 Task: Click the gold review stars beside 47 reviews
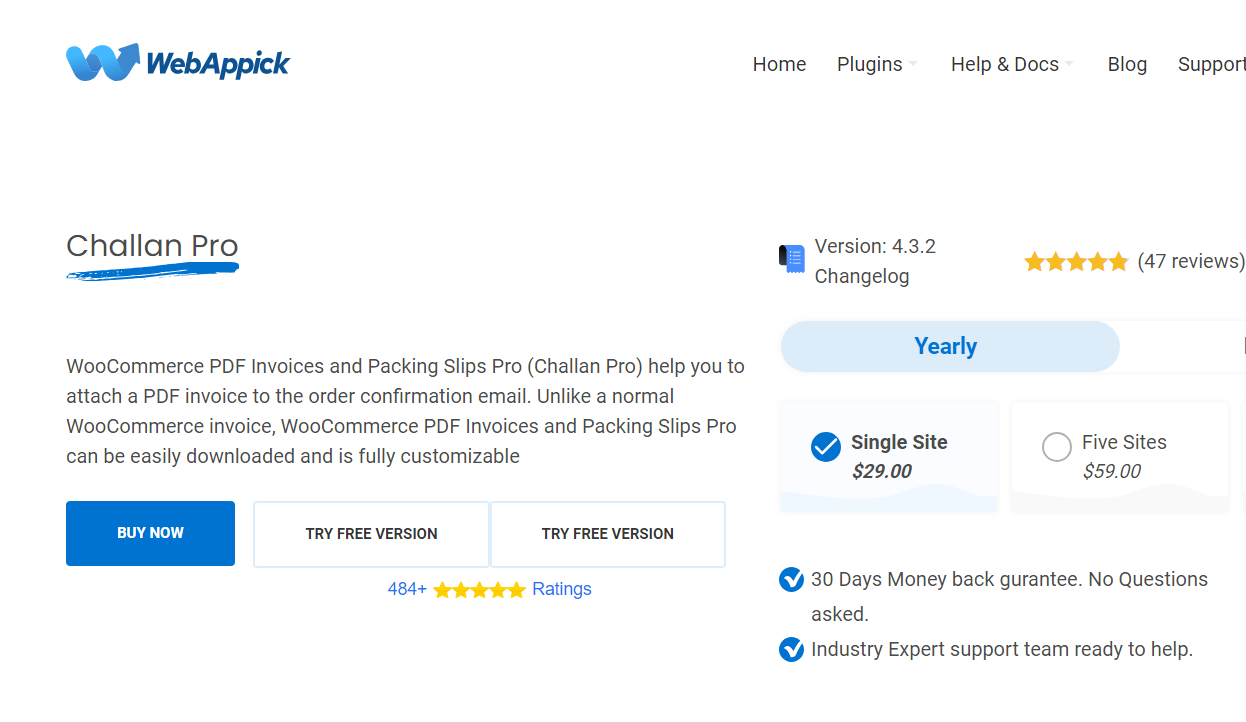pyautogui.click(x=1076, y=262)
